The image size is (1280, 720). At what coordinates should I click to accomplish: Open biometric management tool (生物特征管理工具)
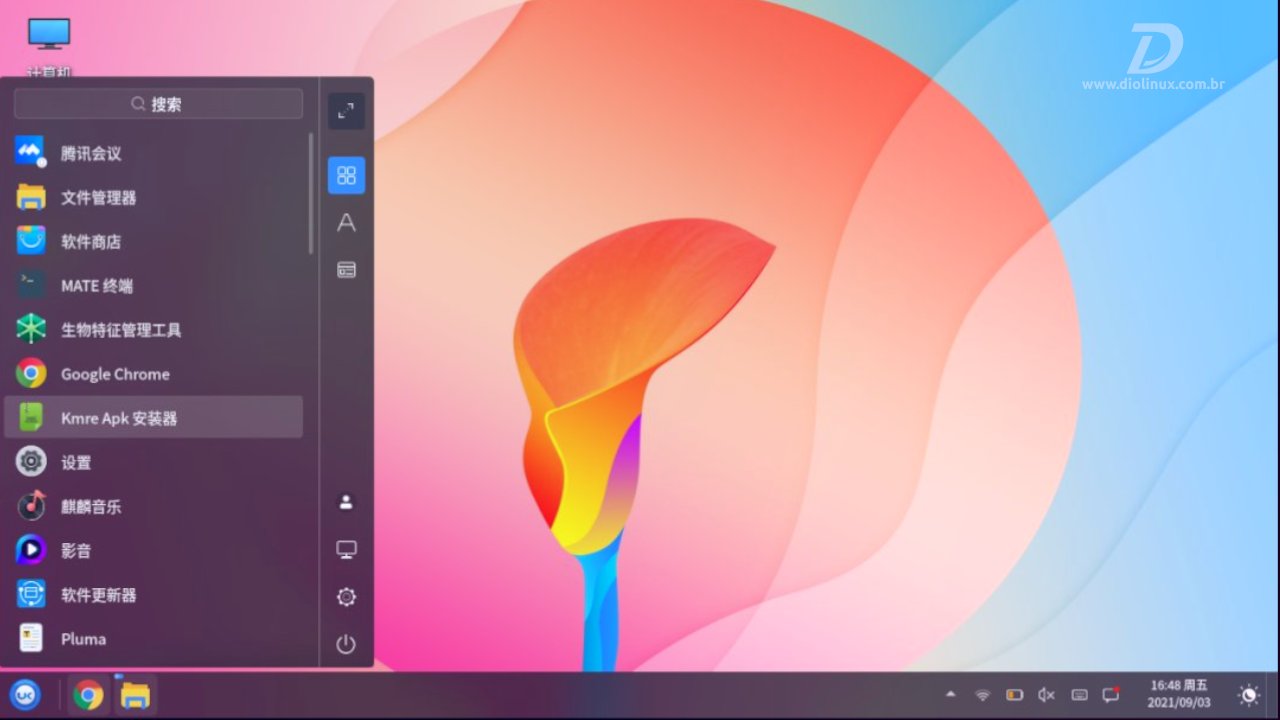tap(154, 329)
